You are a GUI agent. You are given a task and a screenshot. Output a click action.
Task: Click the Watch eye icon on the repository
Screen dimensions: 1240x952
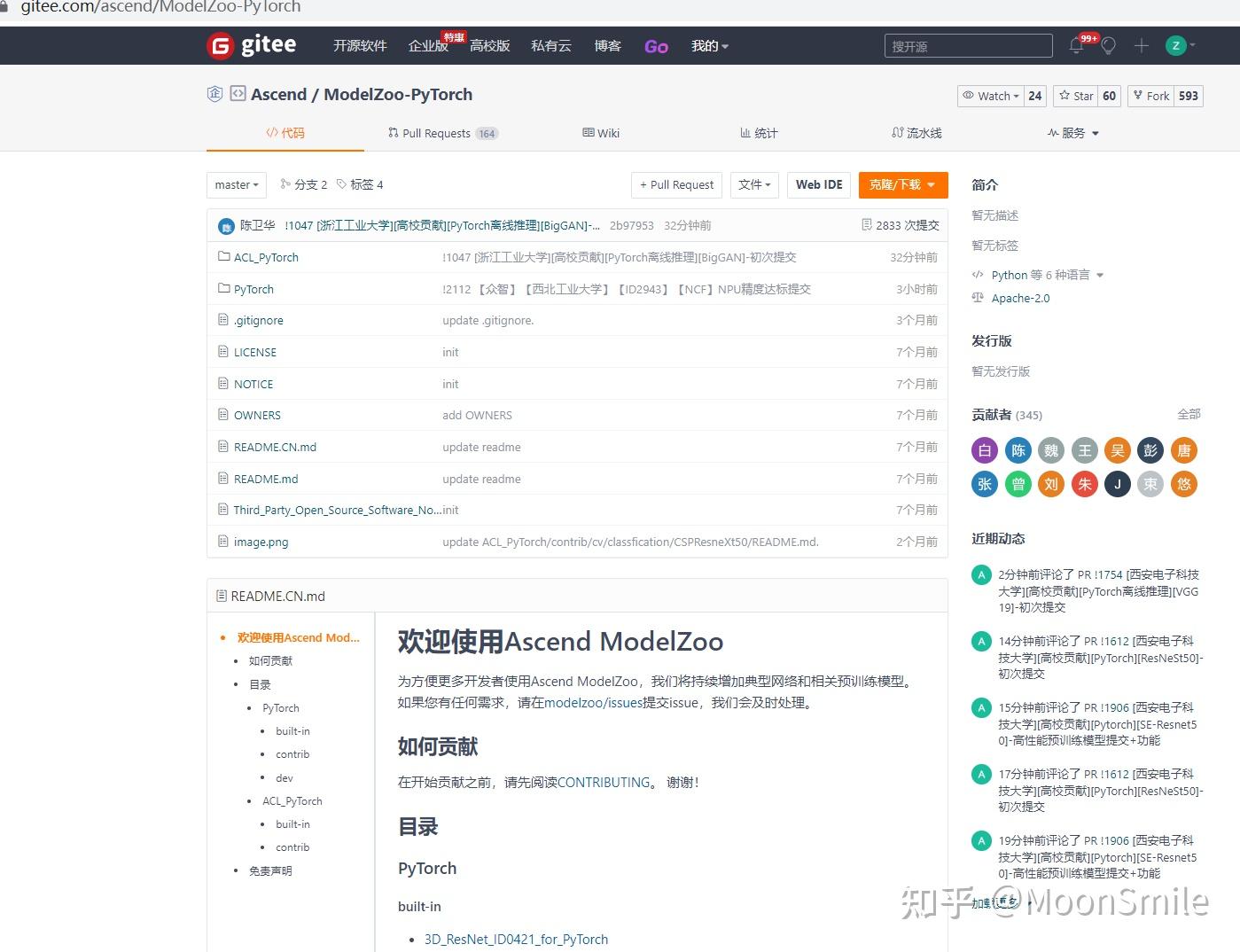click(x=968, y=96)
